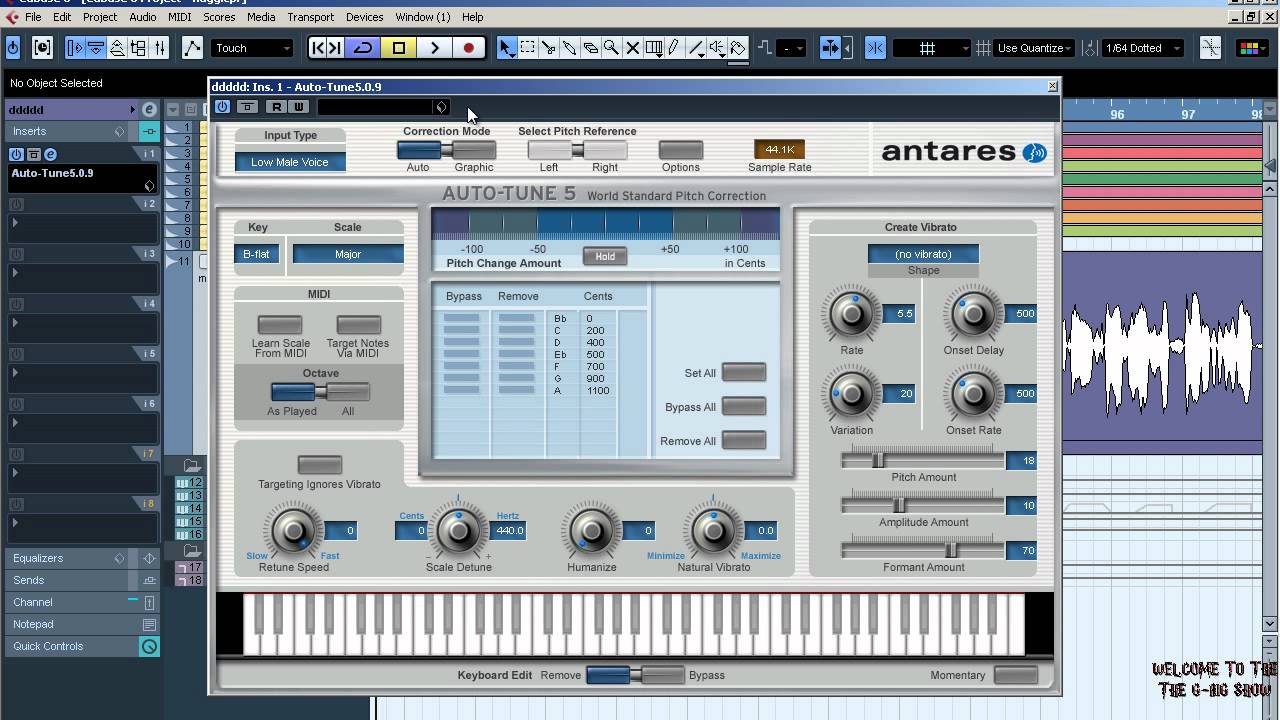The width and height of the screenshot is (1280, 720).
Task: Select the Mute X tool
Action: tap(632, 47)
